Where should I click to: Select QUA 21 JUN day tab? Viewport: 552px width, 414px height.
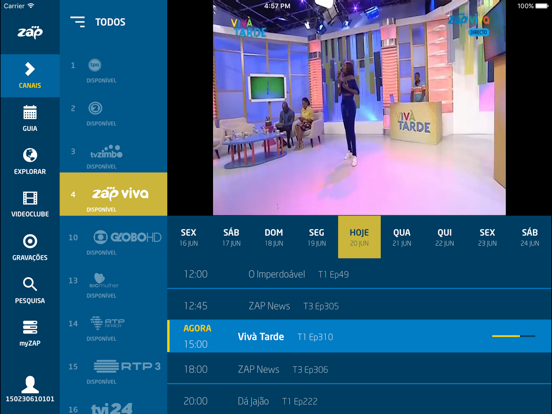coord(402,237)
